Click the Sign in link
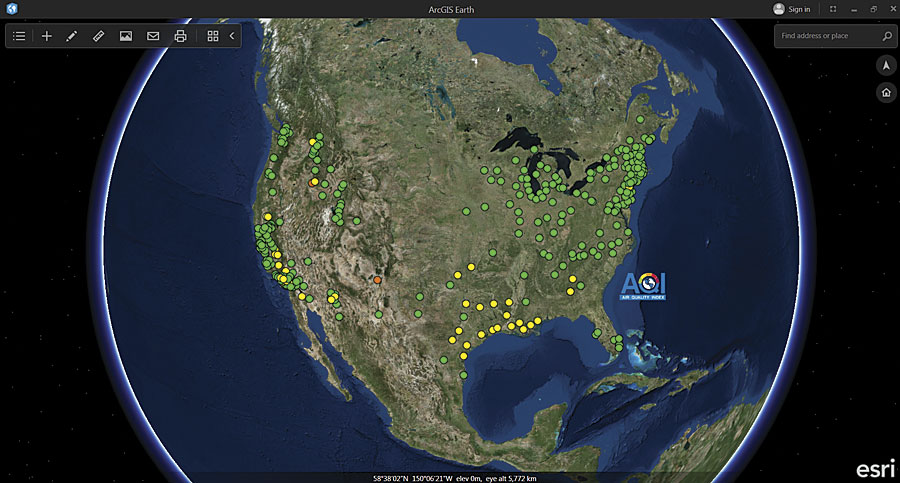 pyautogui.click(x=799, y=9)
